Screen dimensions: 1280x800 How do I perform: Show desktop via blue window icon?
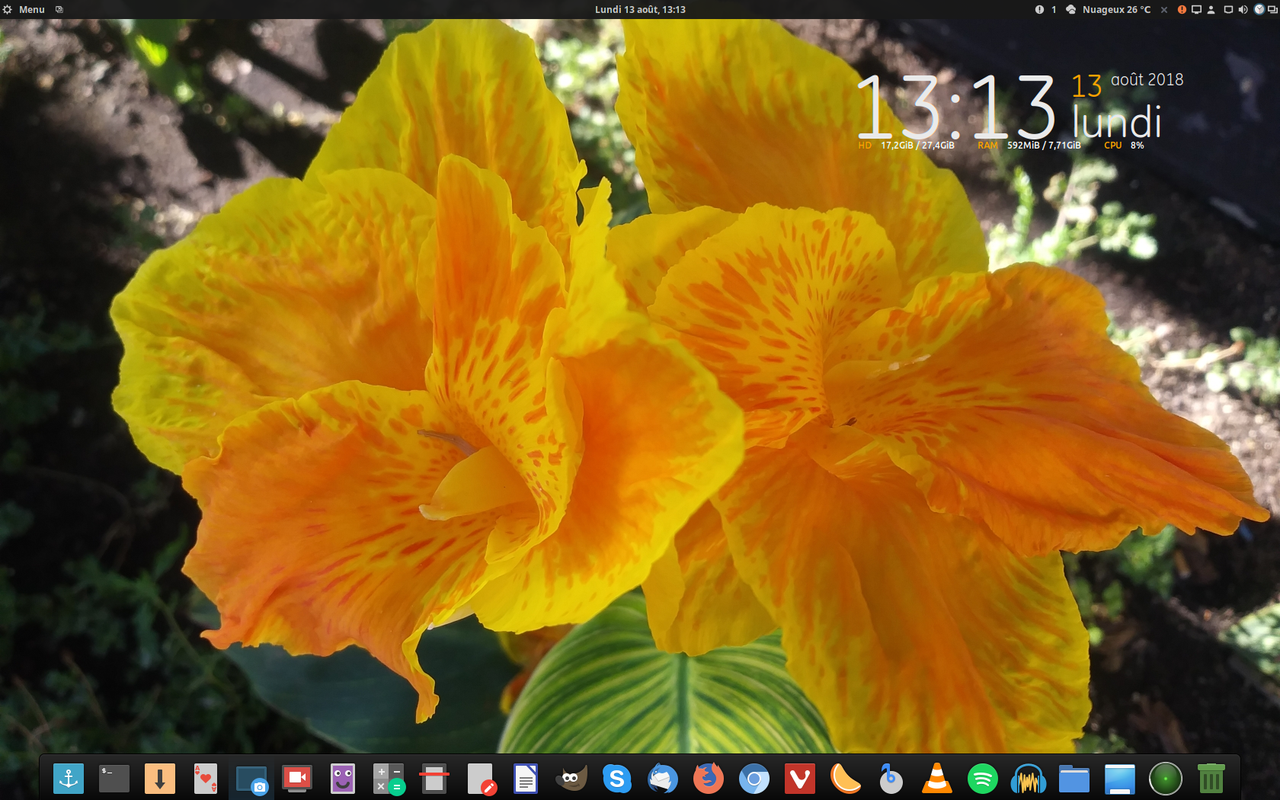[x=1120, y=778]
